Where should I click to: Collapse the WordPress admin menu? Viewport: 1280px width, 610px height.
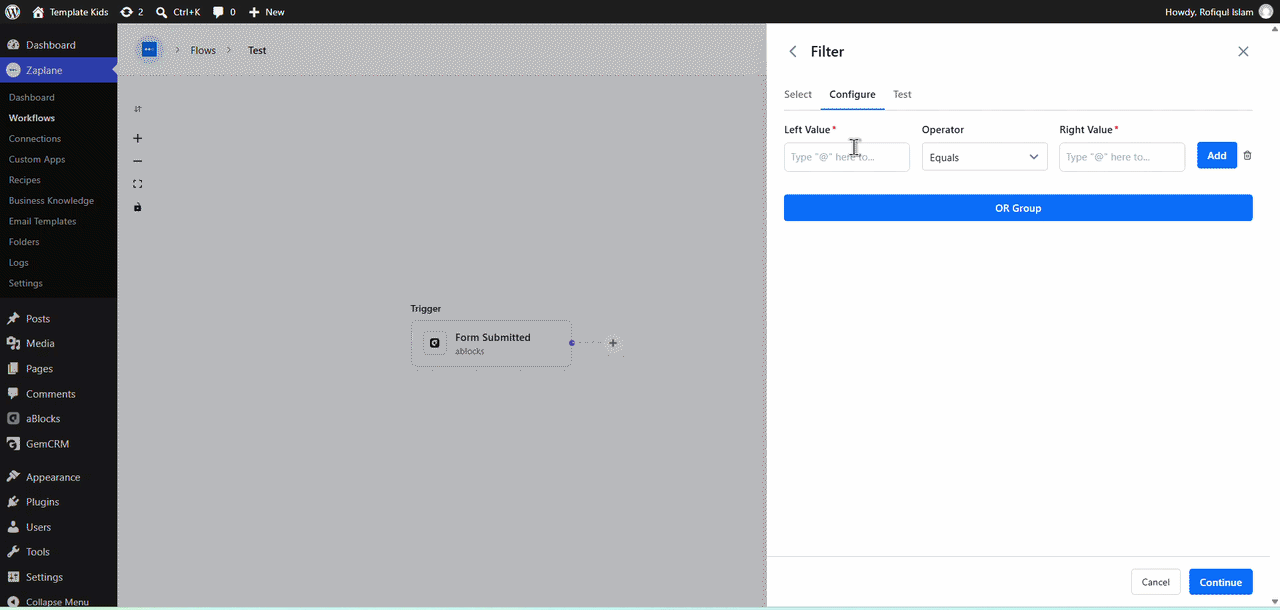coord(58,602)
